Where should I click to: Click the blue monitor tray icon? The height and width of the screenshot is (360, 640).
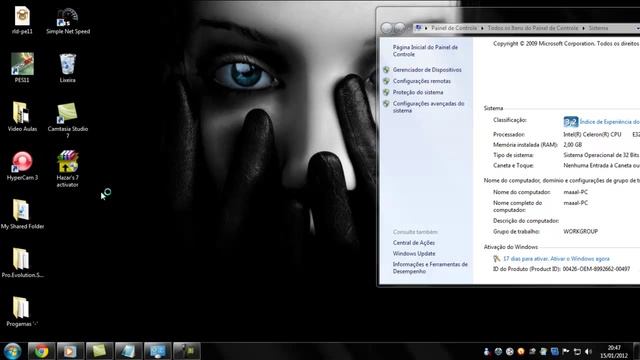click(x=554, y=351)
